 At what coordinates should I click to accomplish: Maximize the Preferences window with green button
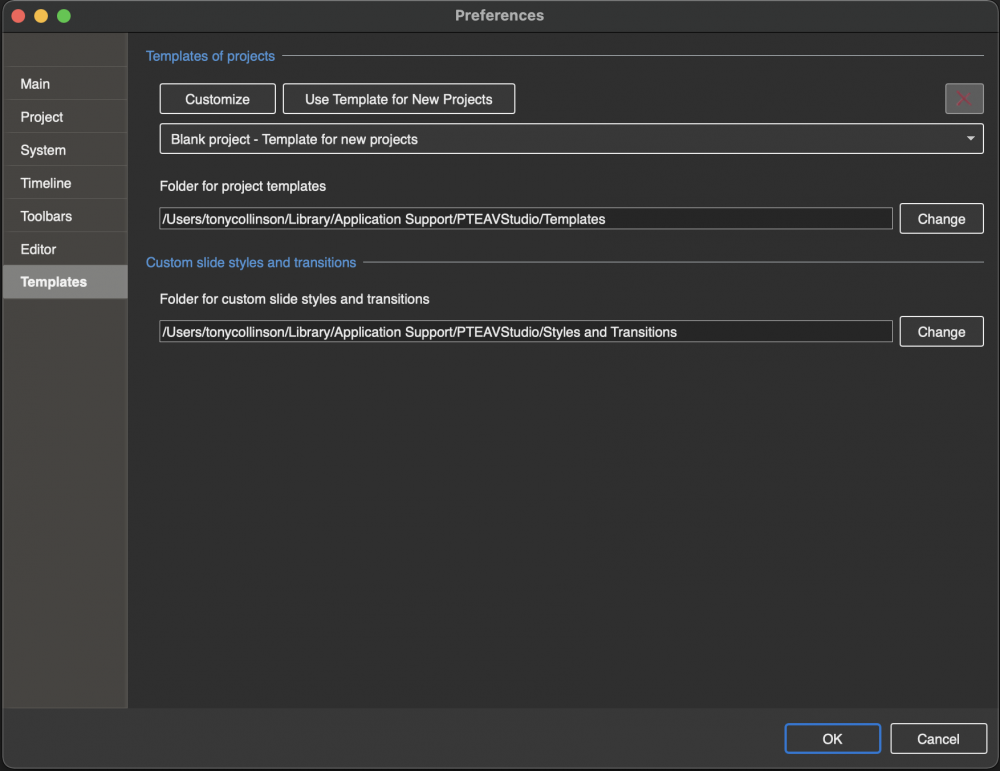(x=64, y=16)
